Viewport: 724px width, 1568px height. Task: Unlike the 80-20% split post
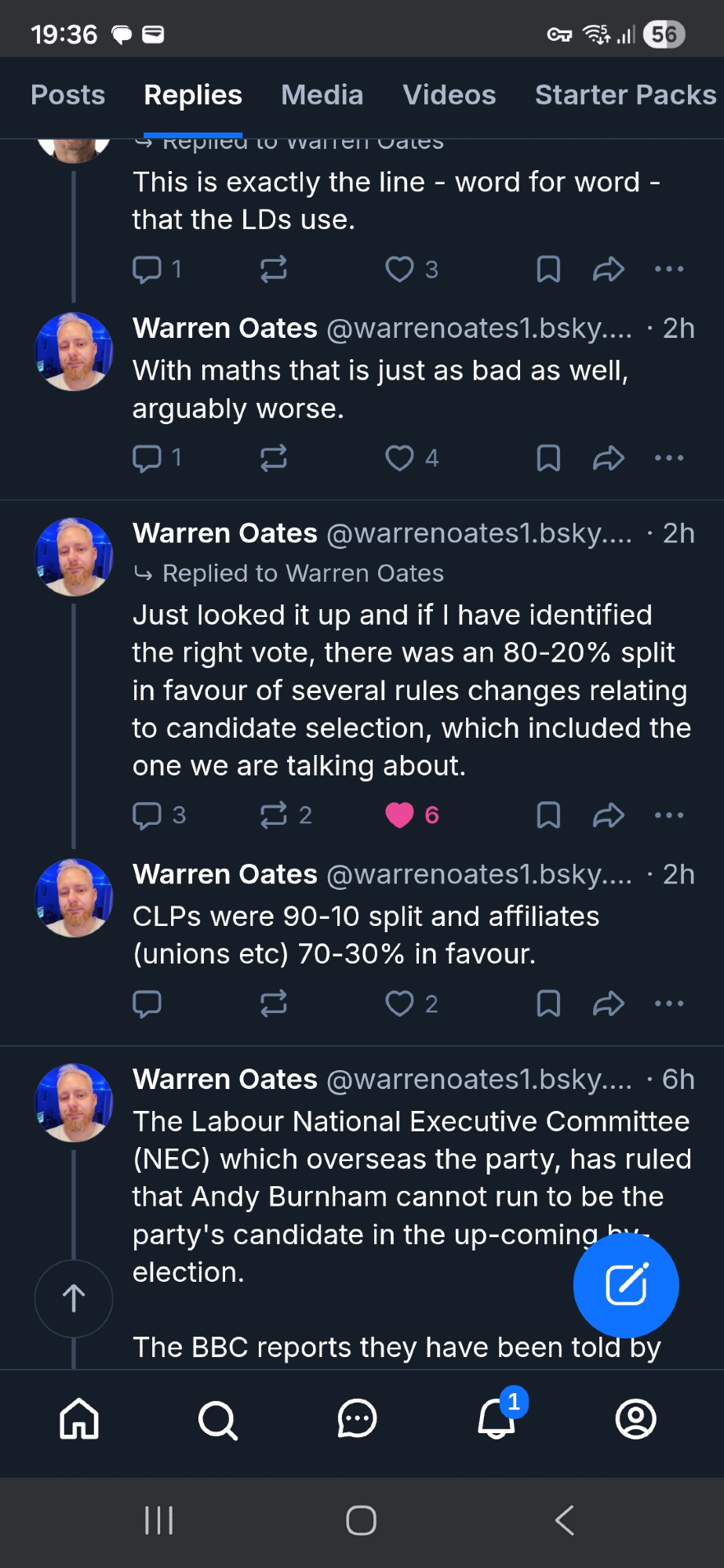[400, 815]
